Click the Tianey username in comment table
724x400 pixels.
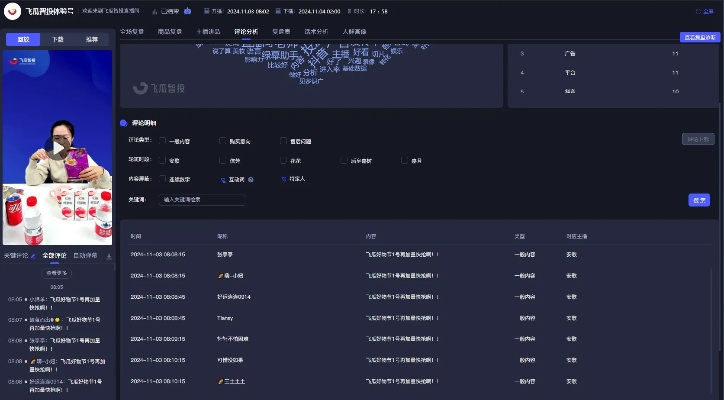pos(226,317)
